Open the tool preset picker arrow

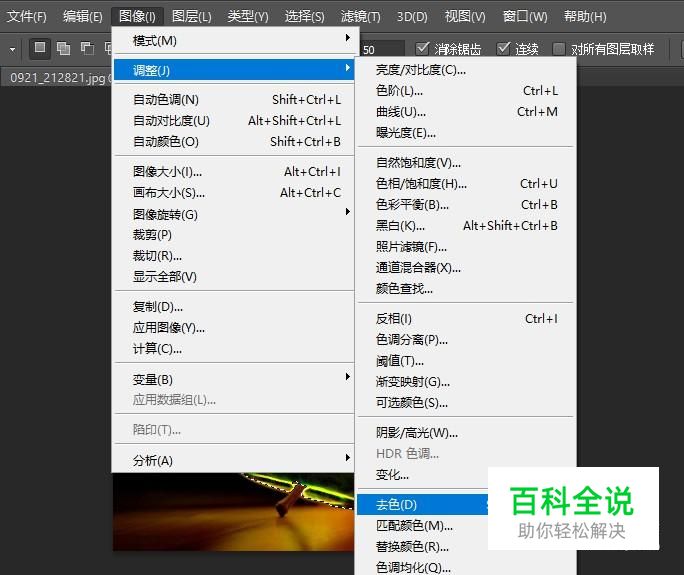tap(12, 49)
